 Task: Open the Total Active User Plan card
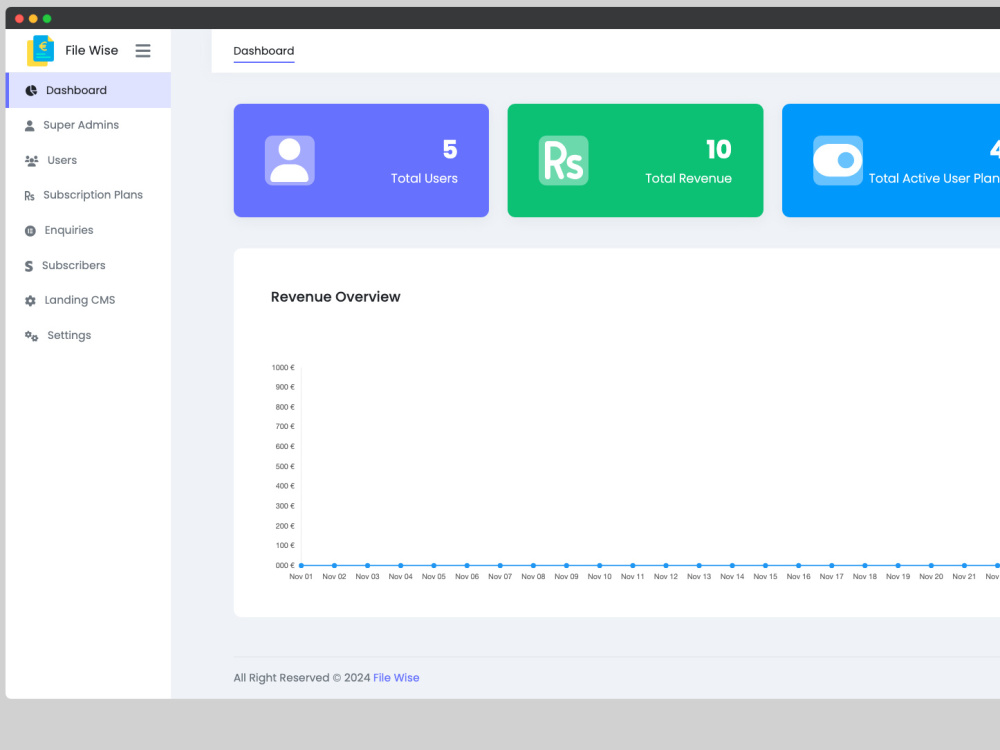pyautogui.click(x=891, y=160)
